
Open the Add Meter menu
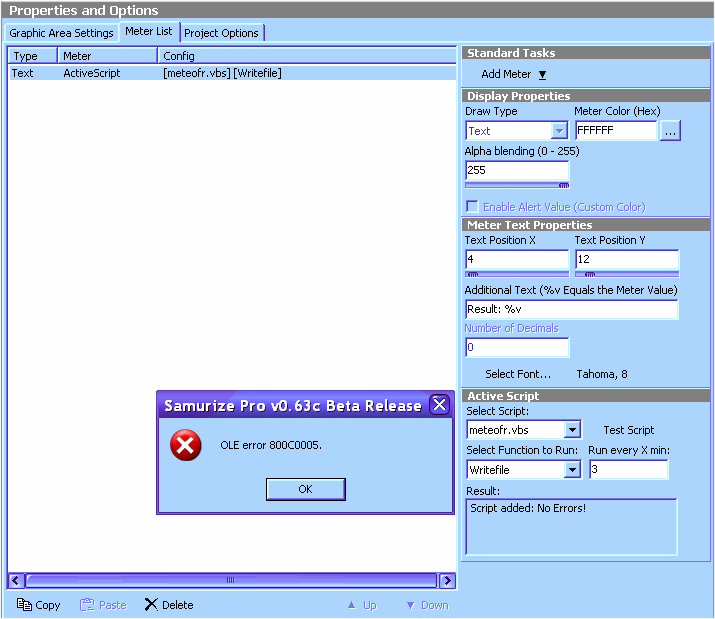pos(514,74)
